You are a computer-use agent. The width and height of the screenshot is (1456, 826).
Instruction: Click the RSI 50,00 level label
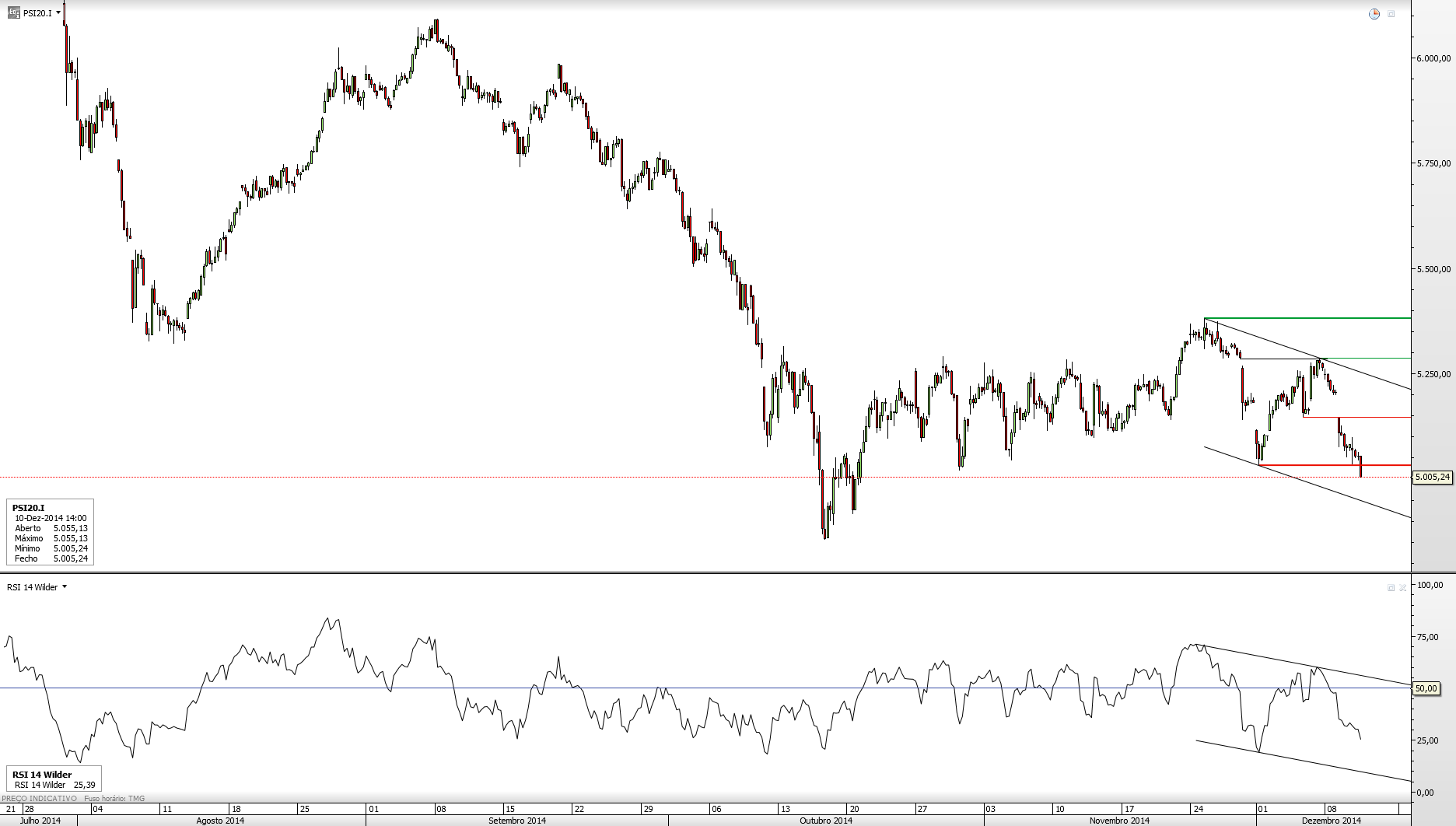pos(1426,688)
